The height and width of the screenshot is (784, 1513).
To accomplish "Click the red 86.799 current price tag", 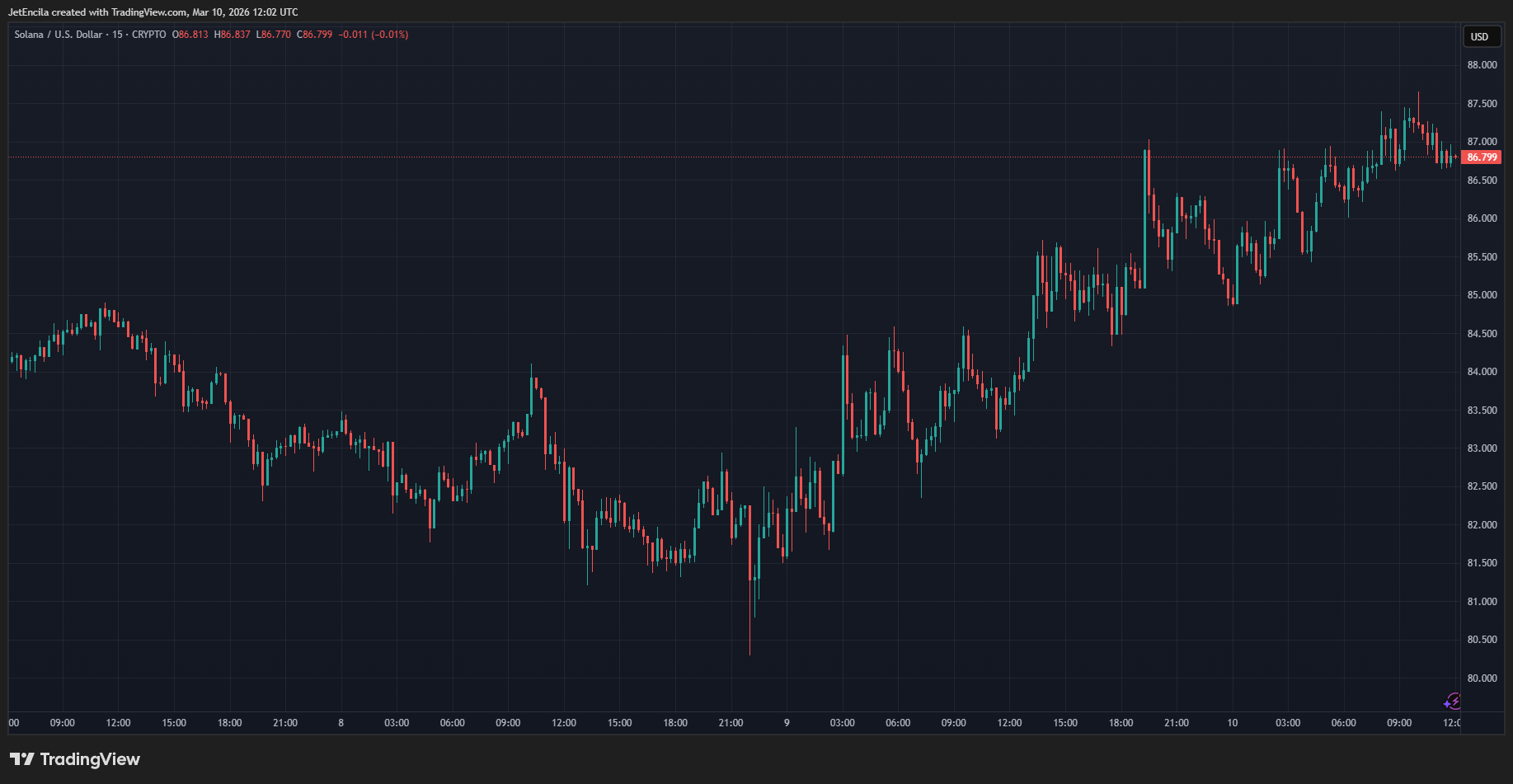I will pyautogui.click(x=1482, y=157).
